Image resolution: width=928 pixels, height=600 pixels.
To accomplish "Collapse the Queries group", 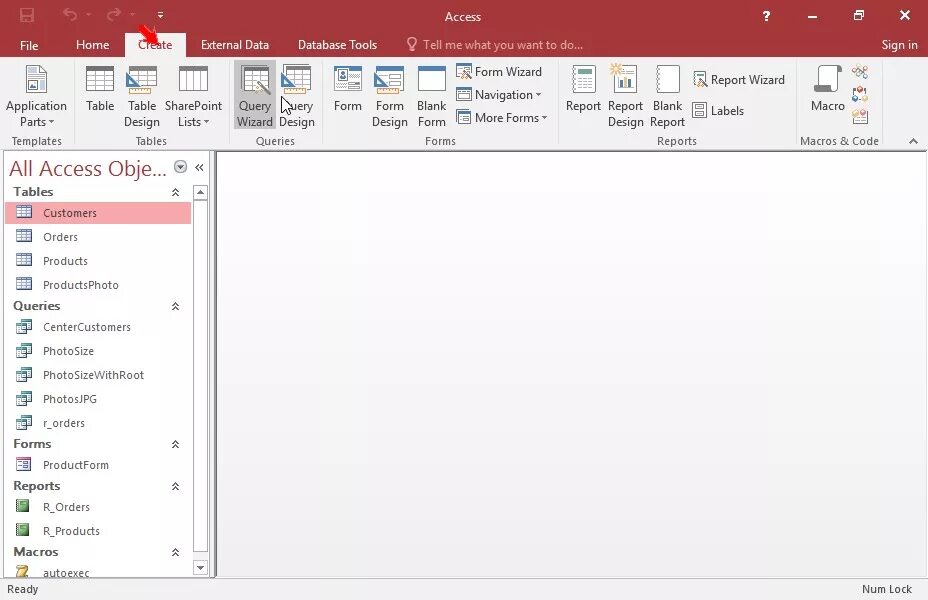I will 175,307.
